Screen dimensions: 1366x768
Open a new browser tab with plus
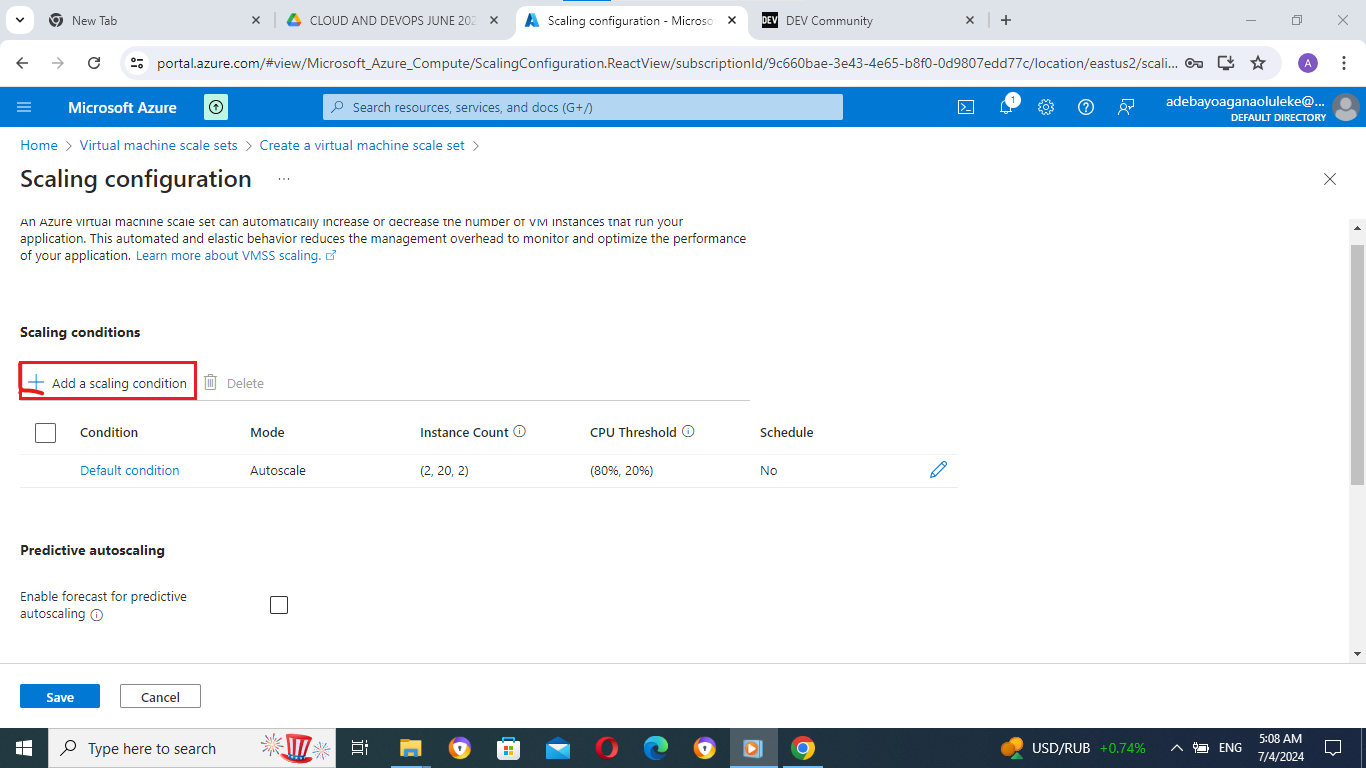(x=1006, y=20)
